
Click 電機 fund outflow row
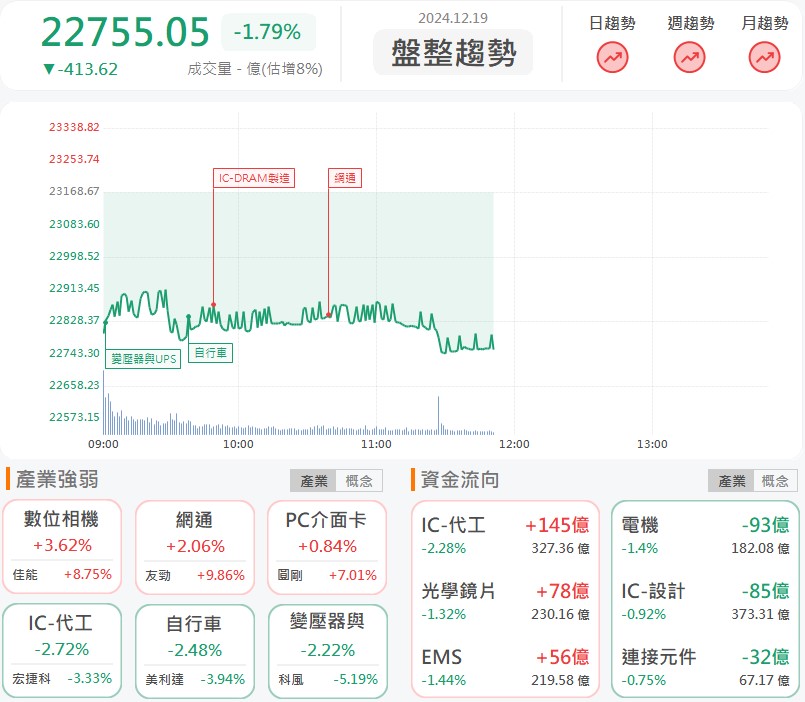coord(704,535)
